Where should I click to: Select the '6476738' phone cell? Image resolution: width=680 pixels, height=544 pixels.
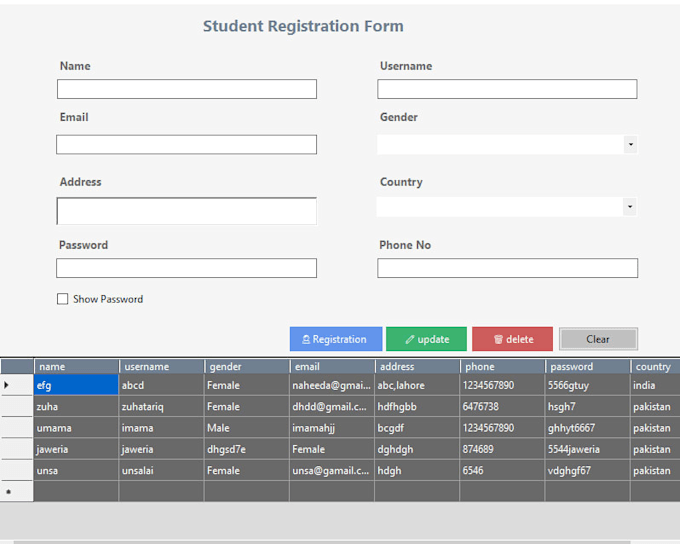(x=502, y=406)
